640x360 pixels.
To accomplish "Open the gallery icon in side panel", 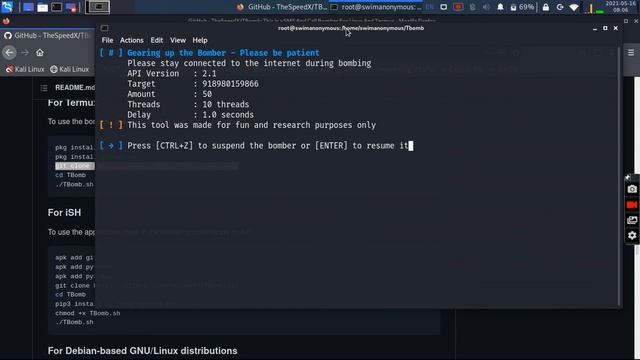I will 632,220.
